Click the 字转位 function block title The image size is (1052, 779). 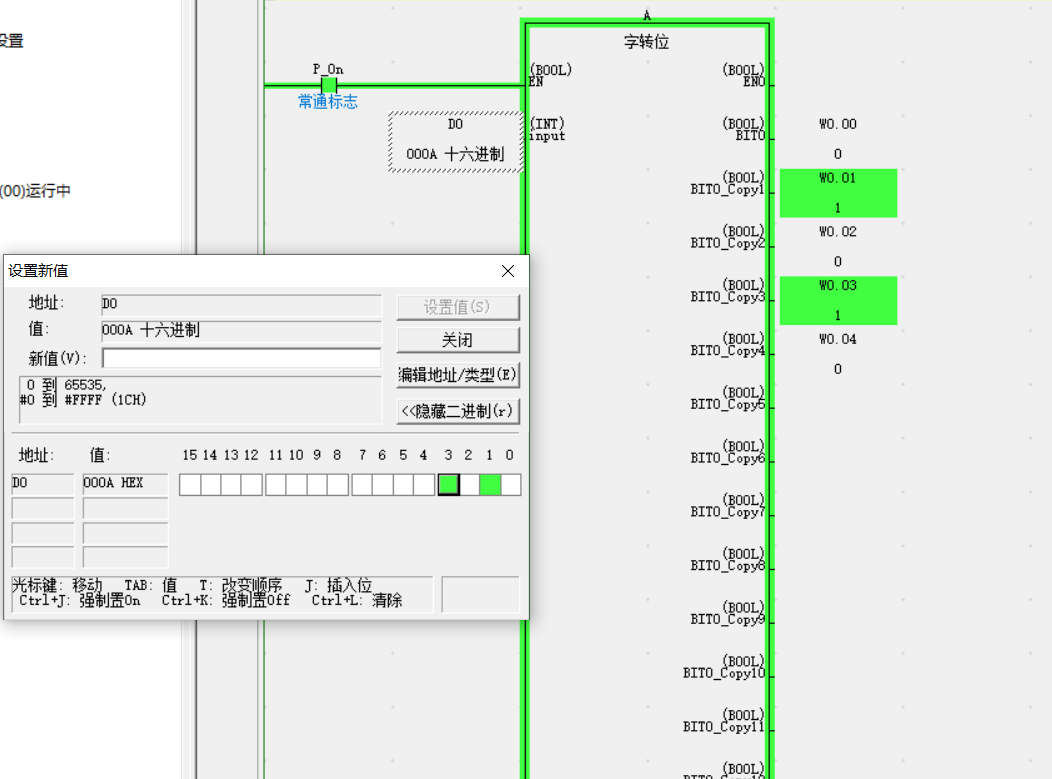point(646,42)
